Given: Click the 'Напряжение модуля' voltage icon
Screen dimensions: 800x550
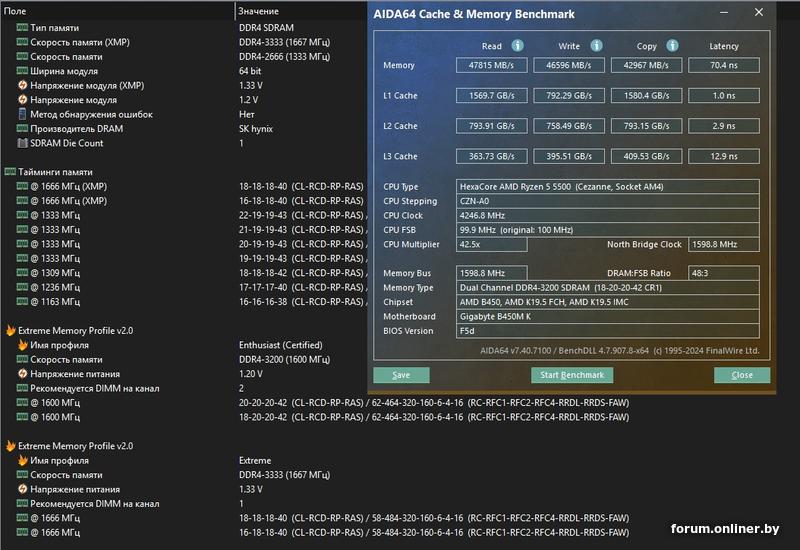Looking at the screenshot, I should (x=22, y=99).
